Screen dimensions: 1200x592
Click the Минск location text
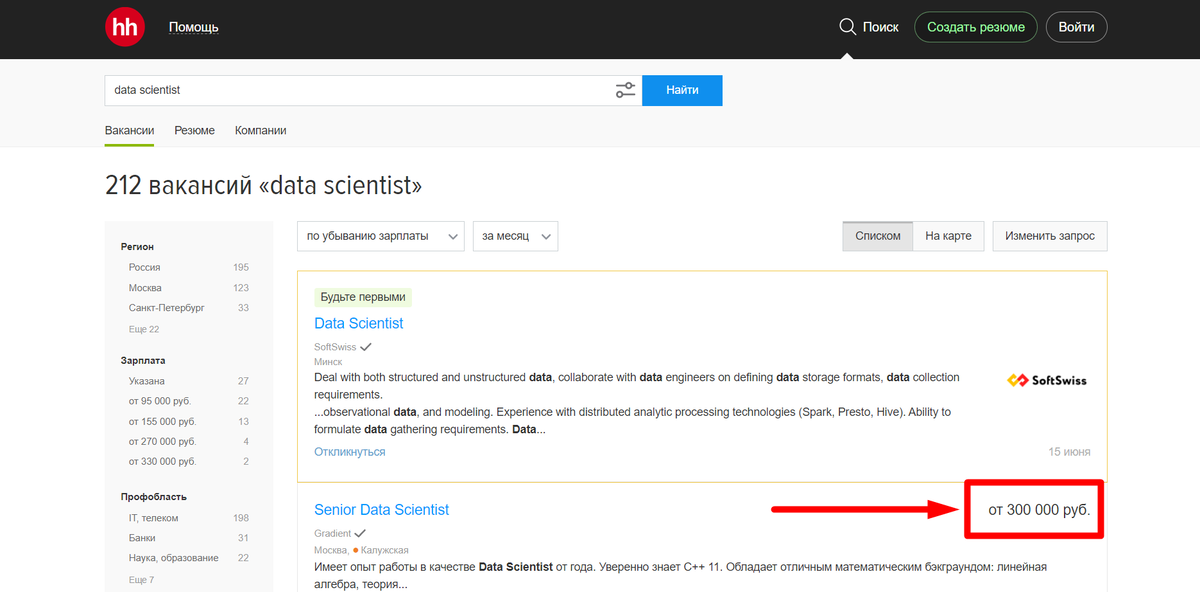[x=328, y=361]
